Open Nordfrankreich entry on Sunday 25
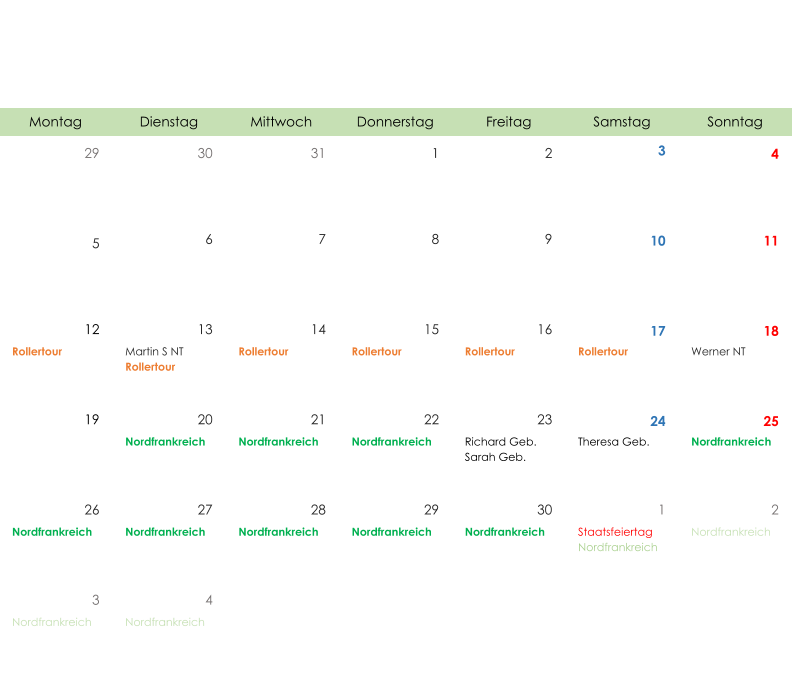 tap(731, 442)
